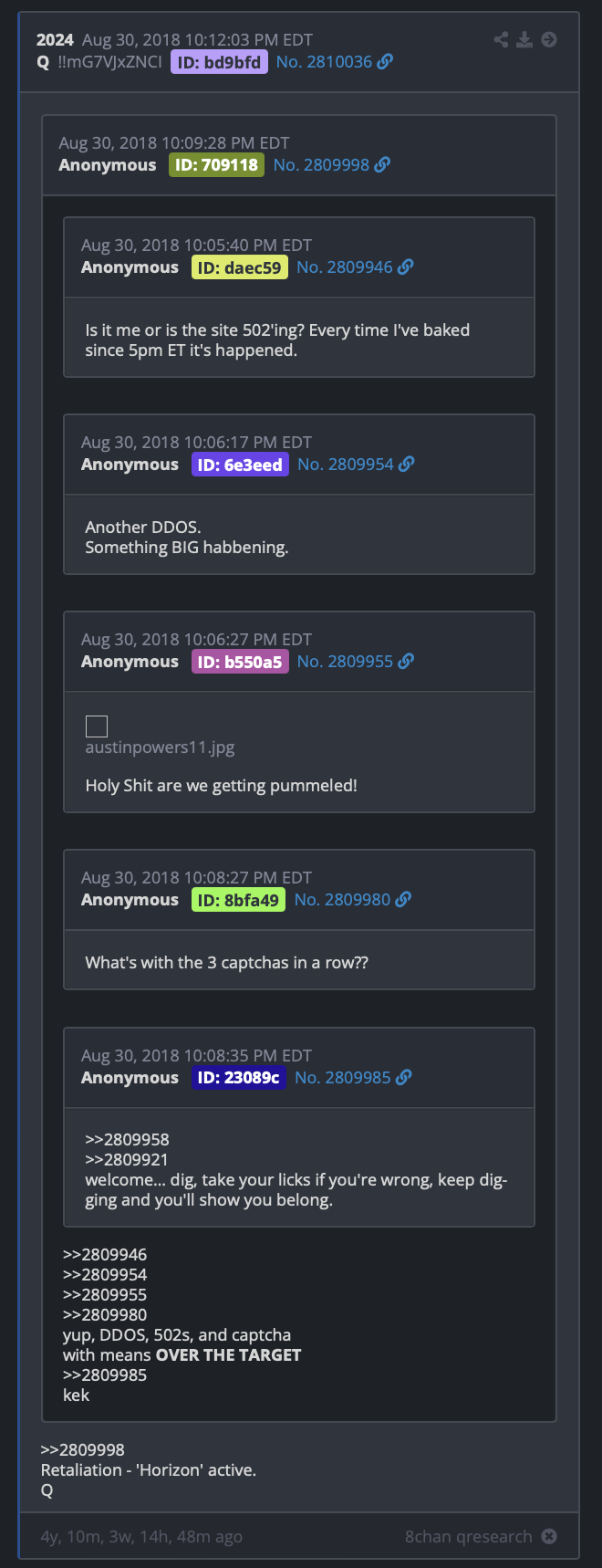The image size is (602, 1568).
Task: Click the ID: 8bfa49 badge
Action: (x=238, y=899)
